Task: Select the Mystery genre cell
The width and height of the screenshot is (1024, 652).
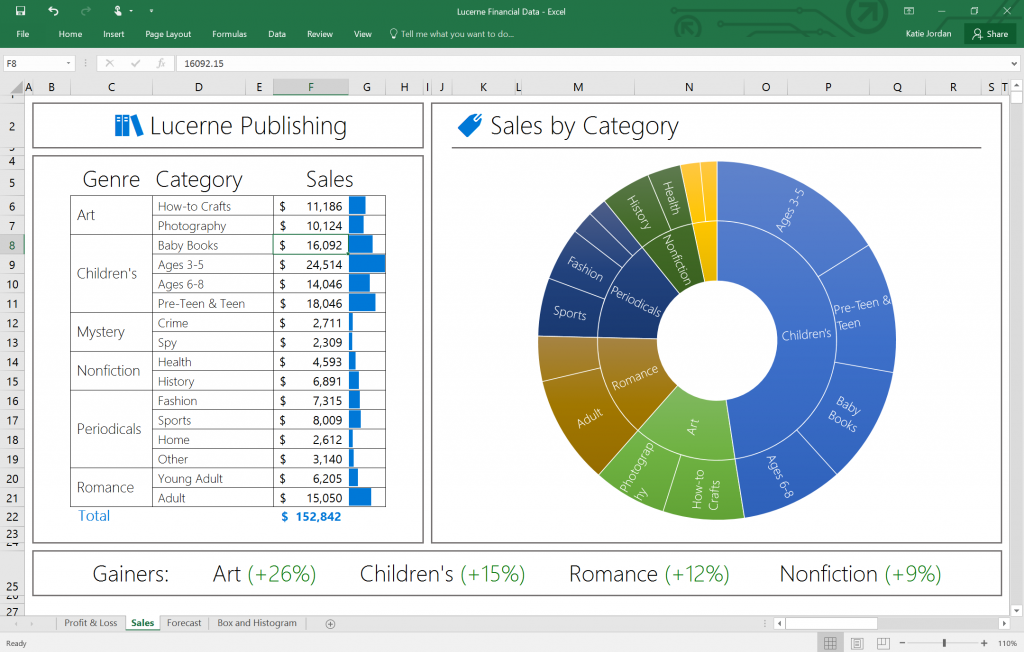Action: pos(112,332)
